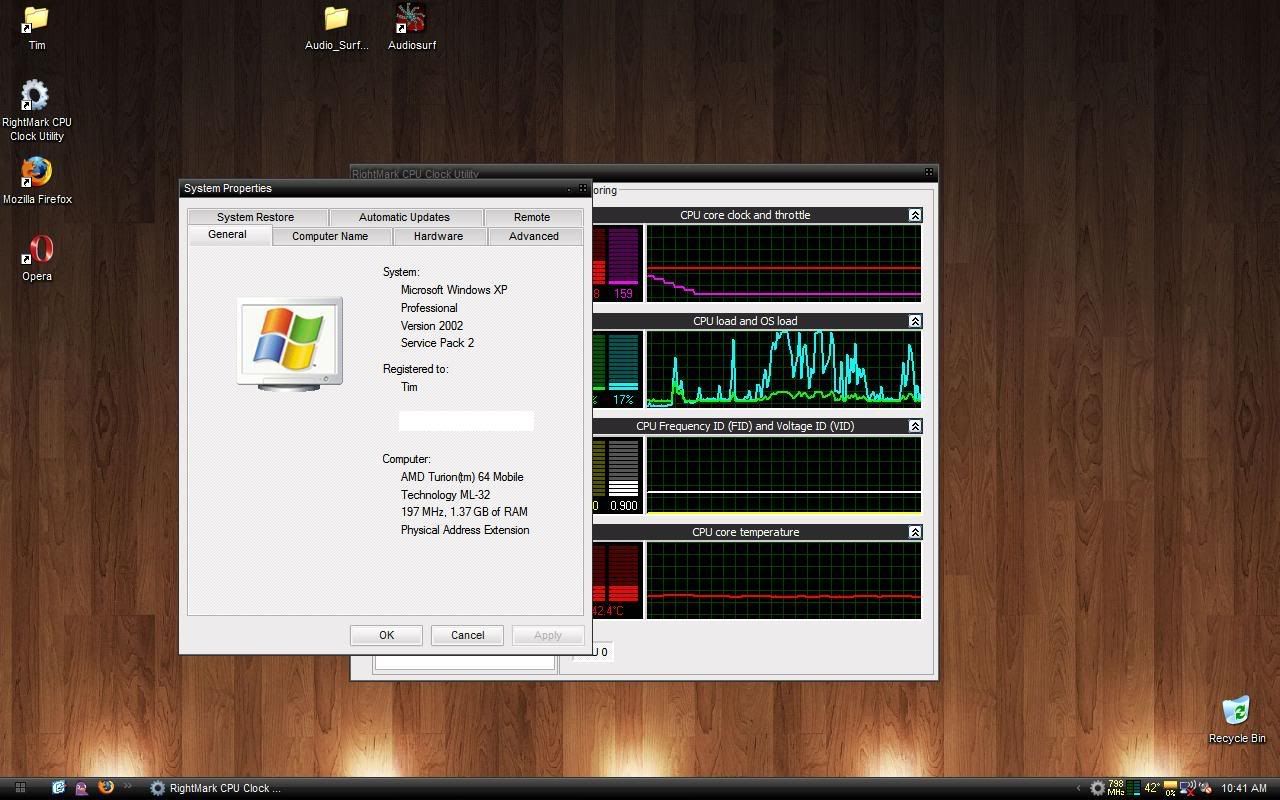Click the purple throttle bar showing 159
Screen dimensions: 1280x800
[x=624, y=257]
